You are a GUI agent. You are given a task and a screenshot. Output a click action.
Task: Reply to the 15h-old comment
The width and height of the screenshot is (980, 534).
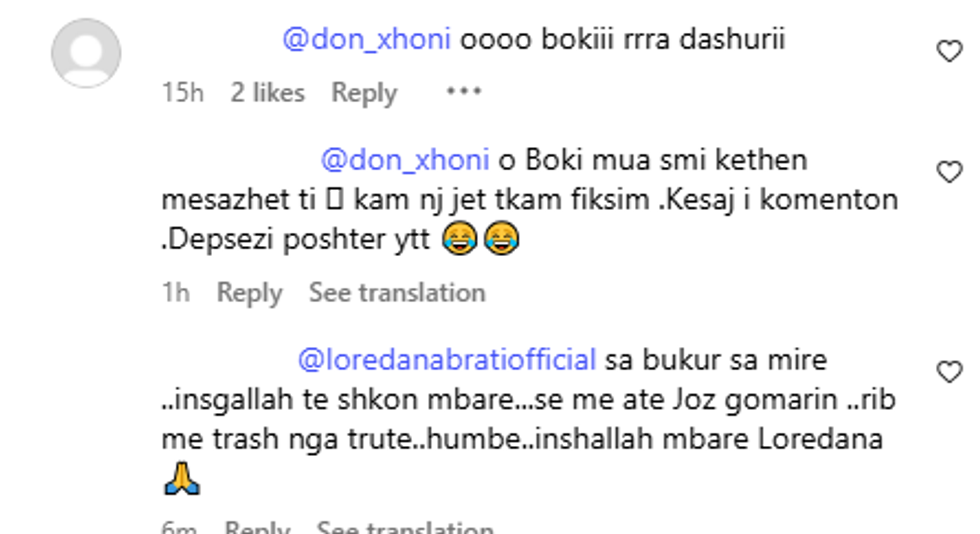click(364, 93)
